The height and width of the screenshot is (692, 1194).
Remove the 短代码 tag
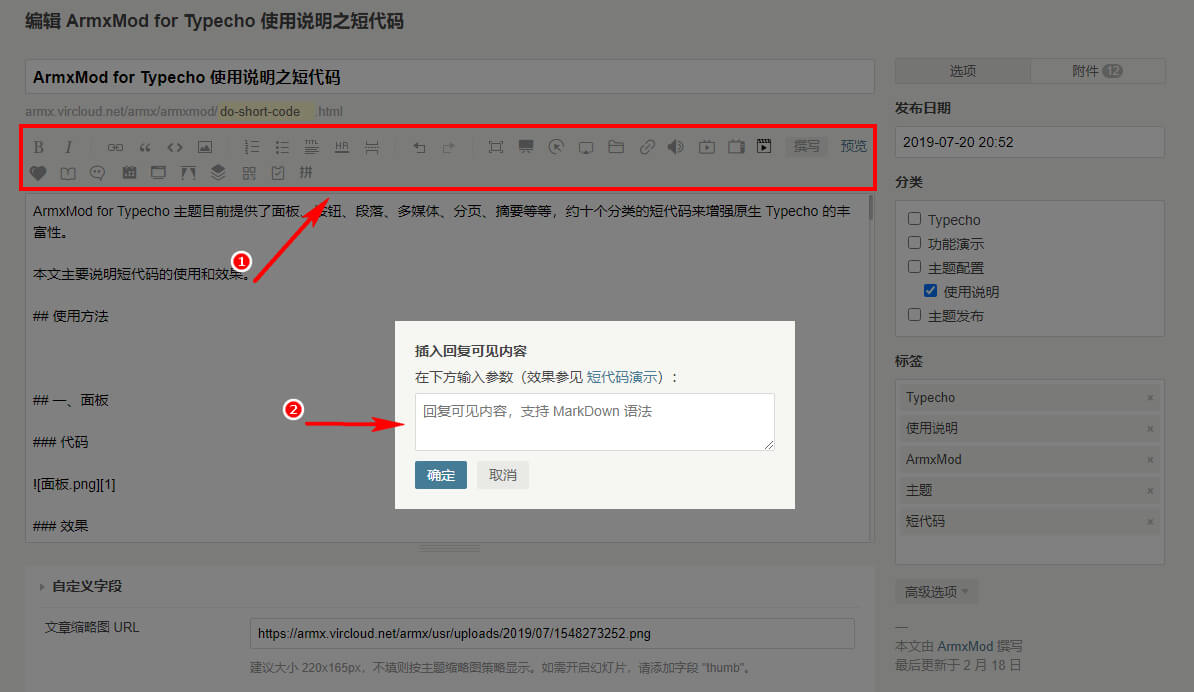click(x=1150, y=522)
